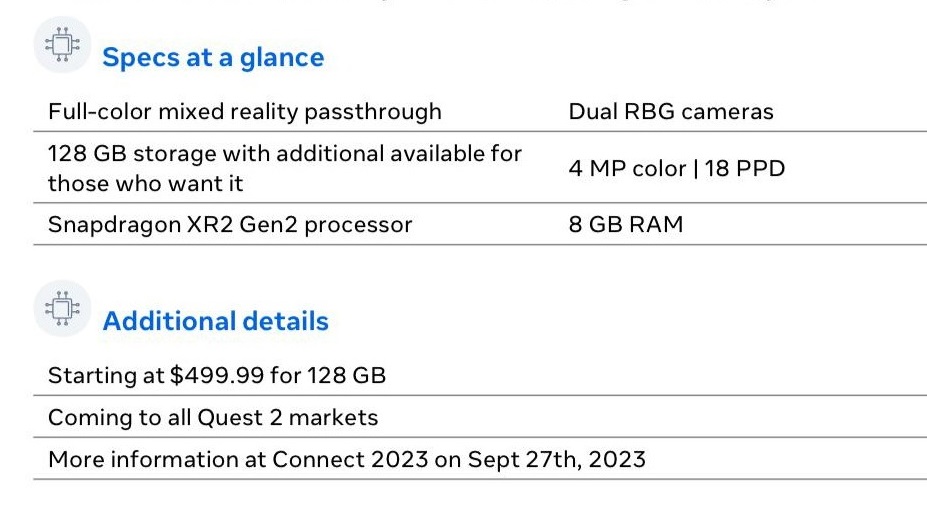
Task: Click the Snapdragon XR2 Gen2 processor entry
Action: click(230, 225)
